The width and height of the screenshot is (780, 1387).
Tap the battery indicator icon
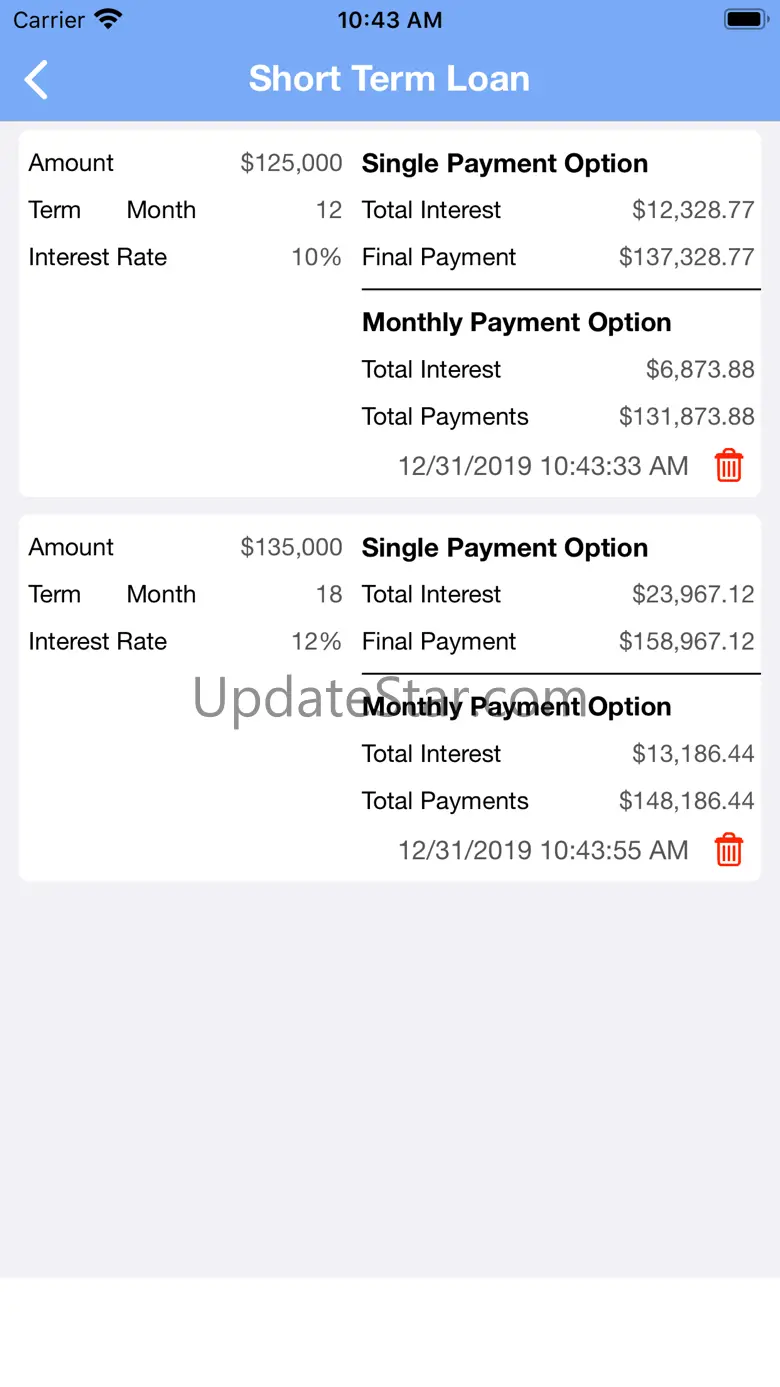point(745,20)
